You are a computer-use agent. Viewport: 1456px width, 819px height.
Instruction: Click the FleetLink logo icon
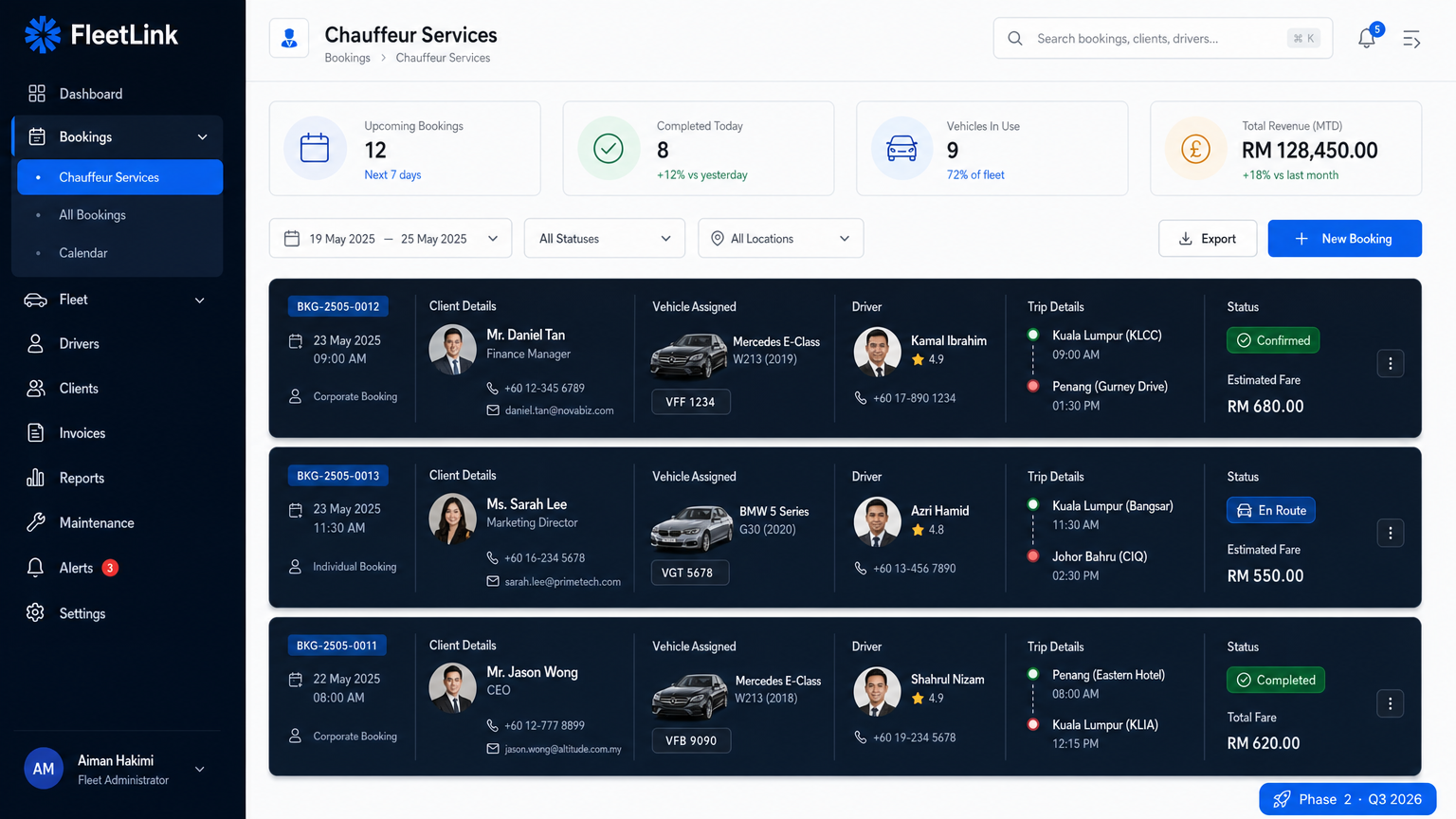pos(43,35)
